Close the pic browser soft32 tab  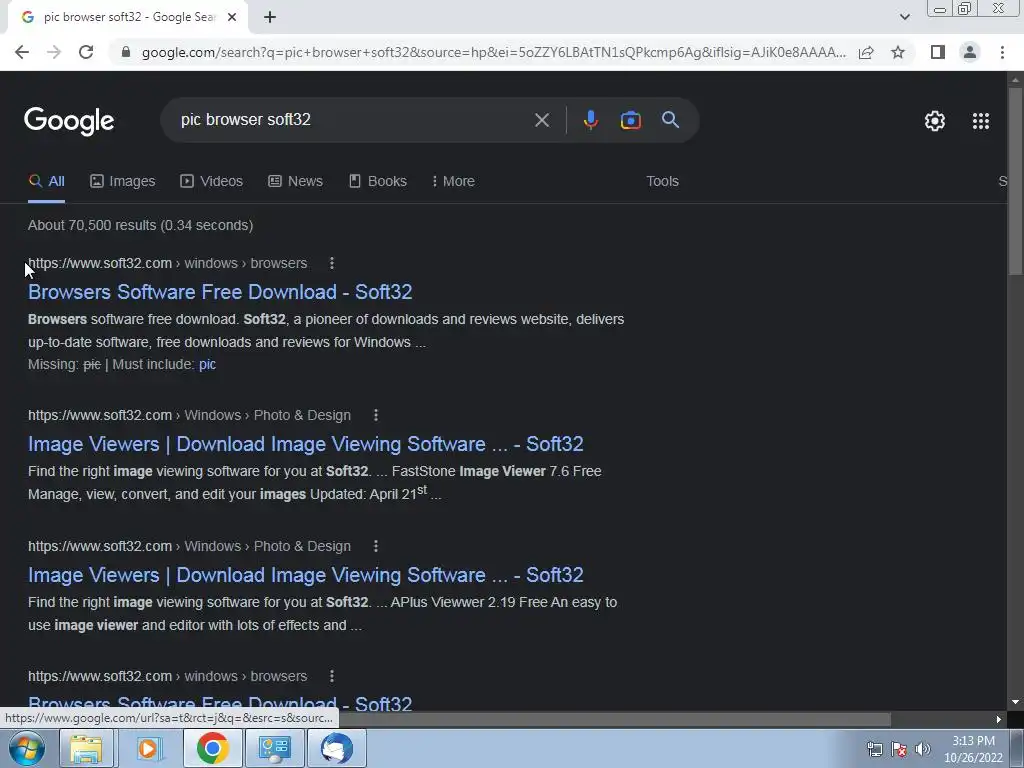(x=232, y=18)
